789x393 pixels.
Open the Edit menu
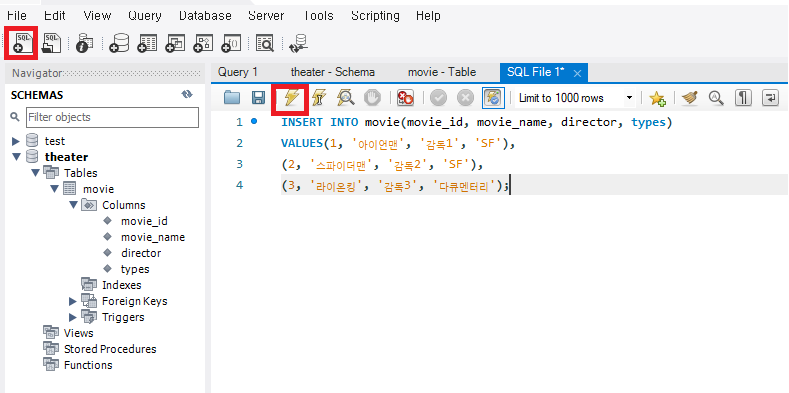[55, 16]
